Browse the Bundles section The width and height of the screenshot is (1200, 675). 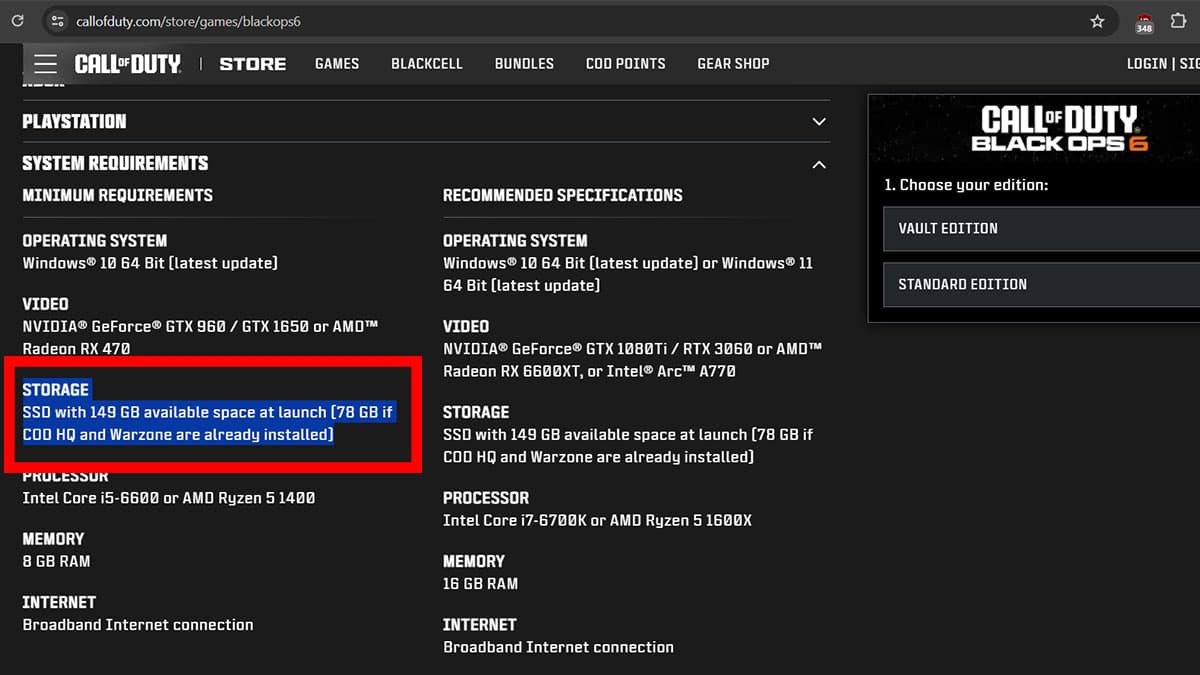[x=524, y=63]
